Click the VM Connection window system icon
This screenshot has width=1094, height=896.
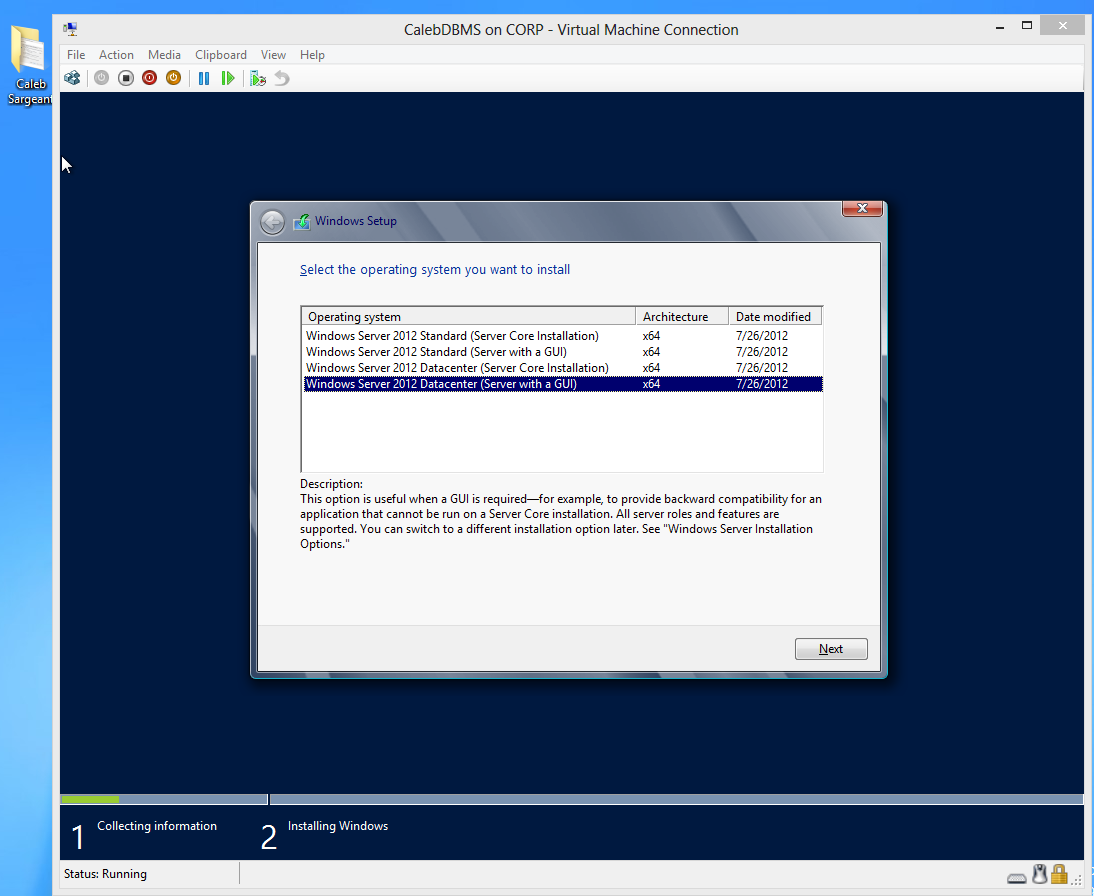(x=70, y=29)
